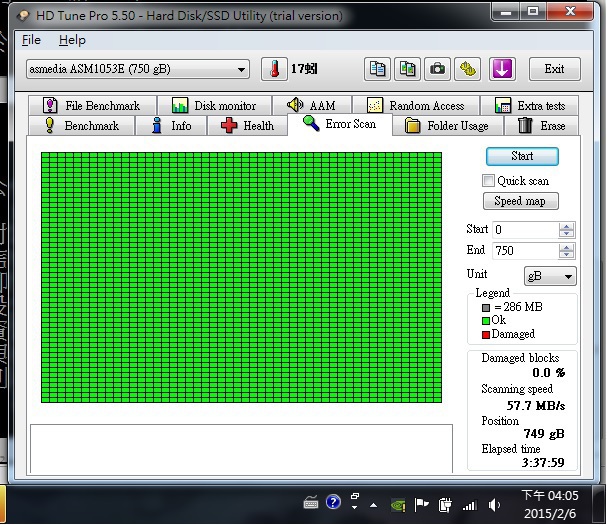Click the thermometer temperature icon

(x=274, y=69)
